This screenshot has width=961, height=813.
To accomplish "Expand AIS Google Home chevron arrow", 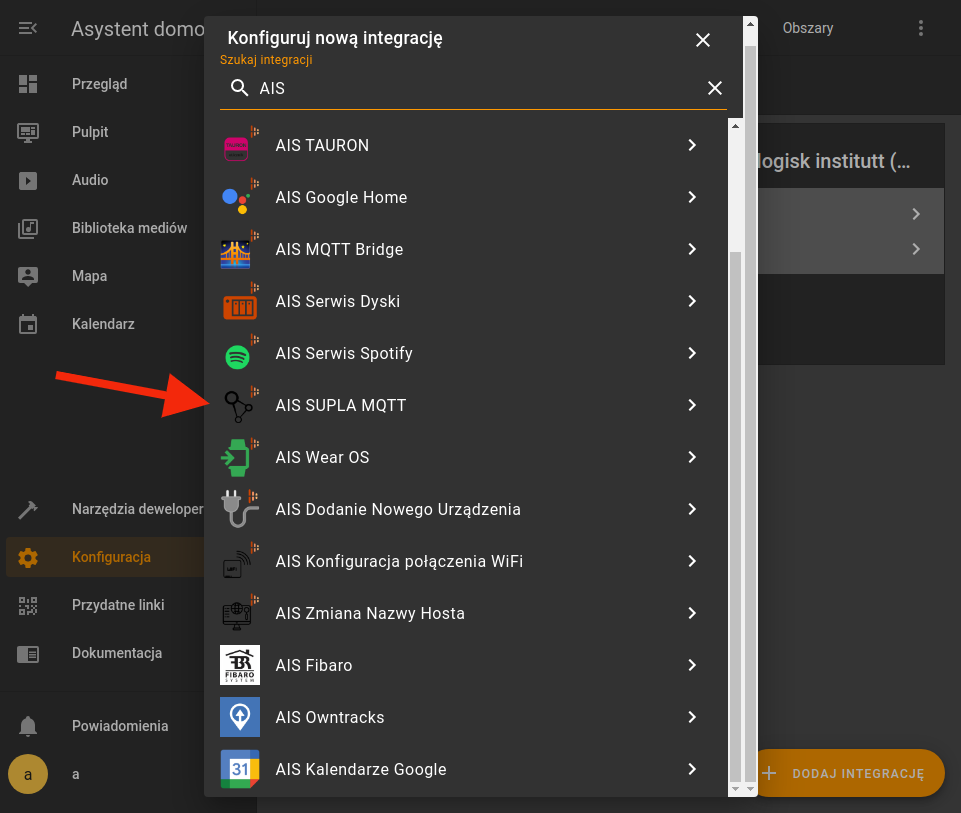I will click(x=692, y=197).
